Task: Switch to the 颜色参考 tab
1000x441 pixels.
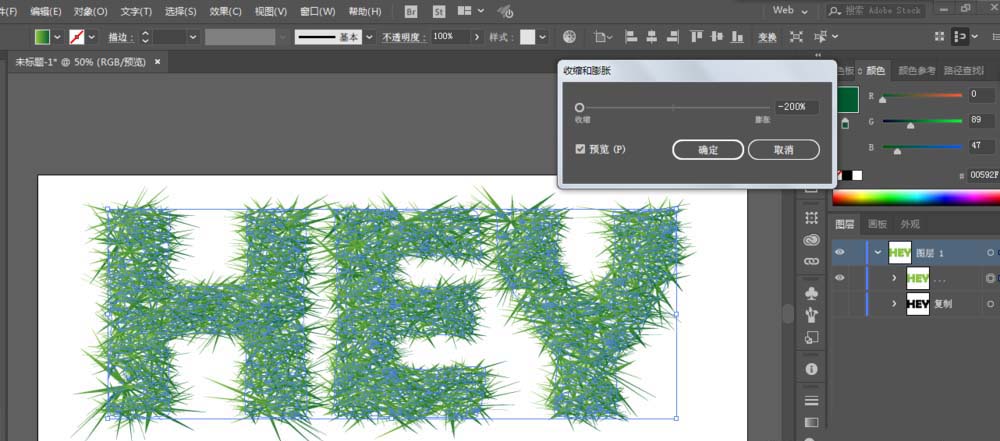Action: pyautogui.click(x=917, y=70)
